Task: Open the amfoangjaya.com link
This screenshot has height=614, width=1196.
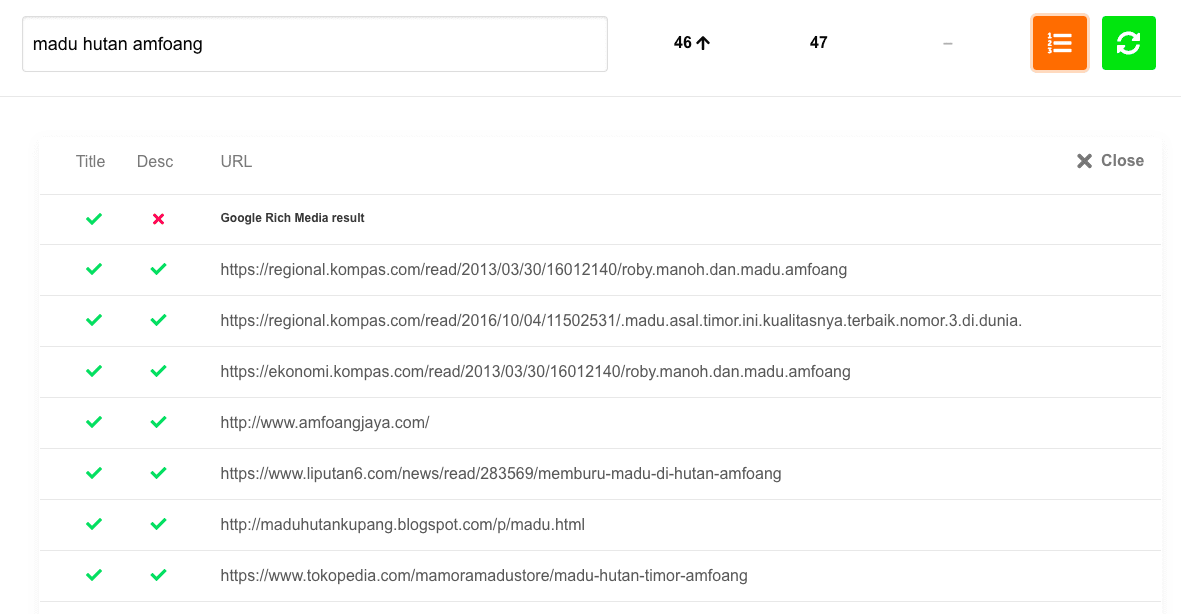Action: pos(324,422)
